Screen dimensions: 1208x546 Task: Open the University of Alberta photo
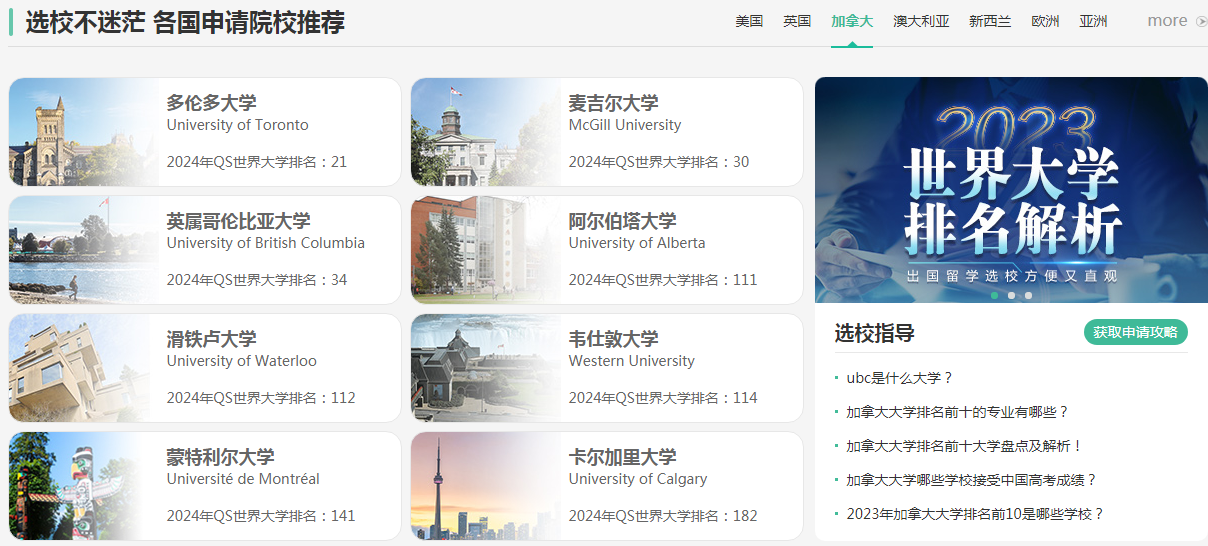486,250
